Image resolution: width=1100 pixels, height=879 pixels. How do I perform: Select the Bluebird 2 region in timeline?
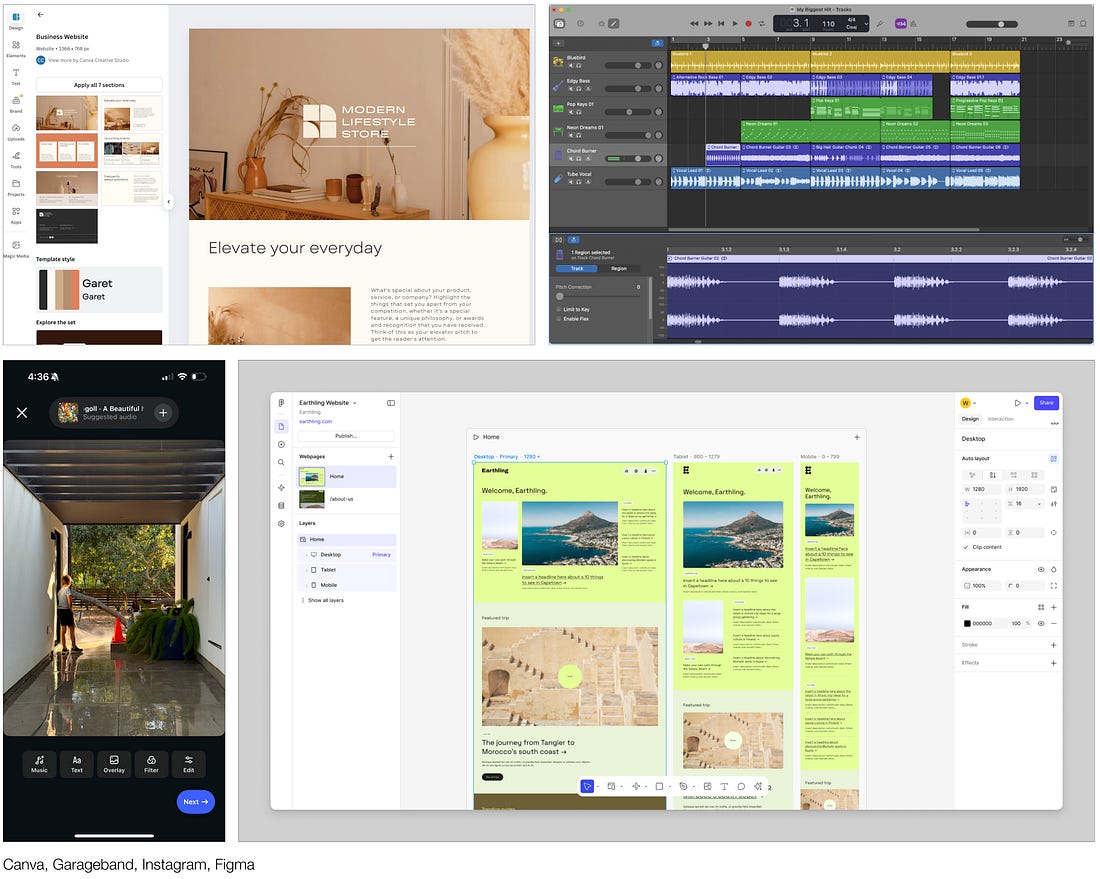880,61
